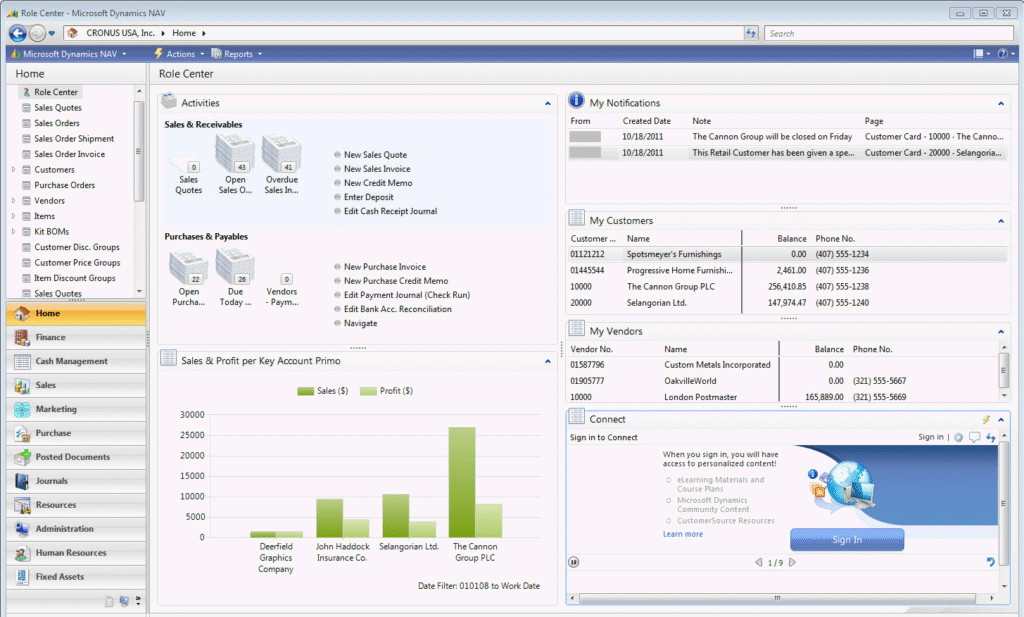This screenshot has height=617, width=1024.
Task: Click the Connect settings gear icon
Action: pyautogui.click(x=959, y=437)
